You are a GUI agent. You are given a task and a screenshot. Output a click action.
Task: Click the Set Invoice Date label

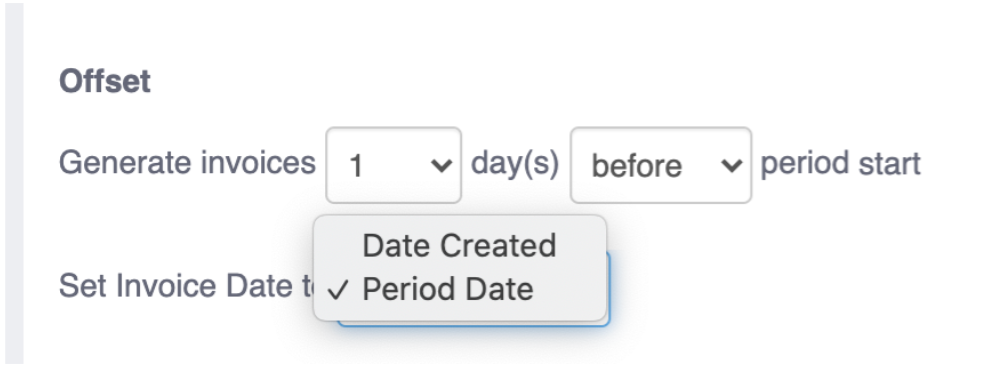click(186, 286)
